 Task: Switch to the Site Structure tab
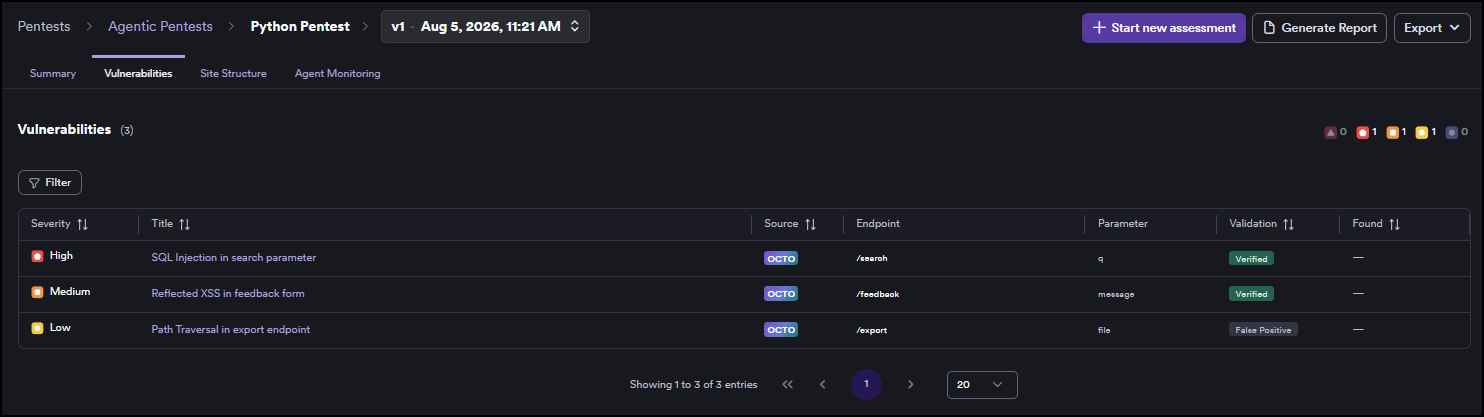(x=233, y=73)
